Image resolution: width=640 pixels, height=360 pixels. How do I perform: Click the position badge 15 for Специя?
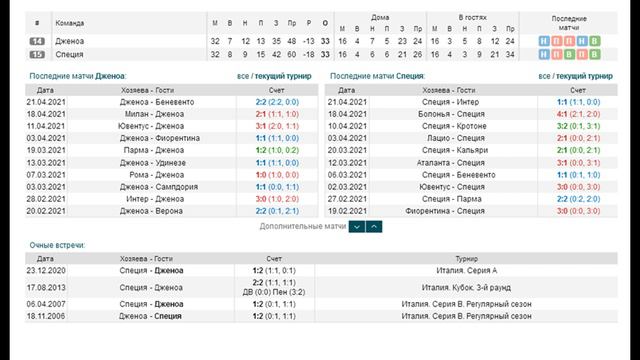(x=37, y=54)
